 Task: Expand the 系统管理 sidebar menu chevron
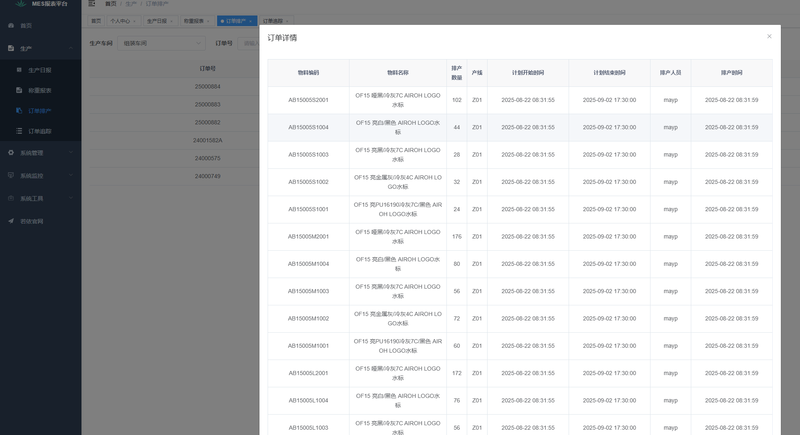[70, 152]
